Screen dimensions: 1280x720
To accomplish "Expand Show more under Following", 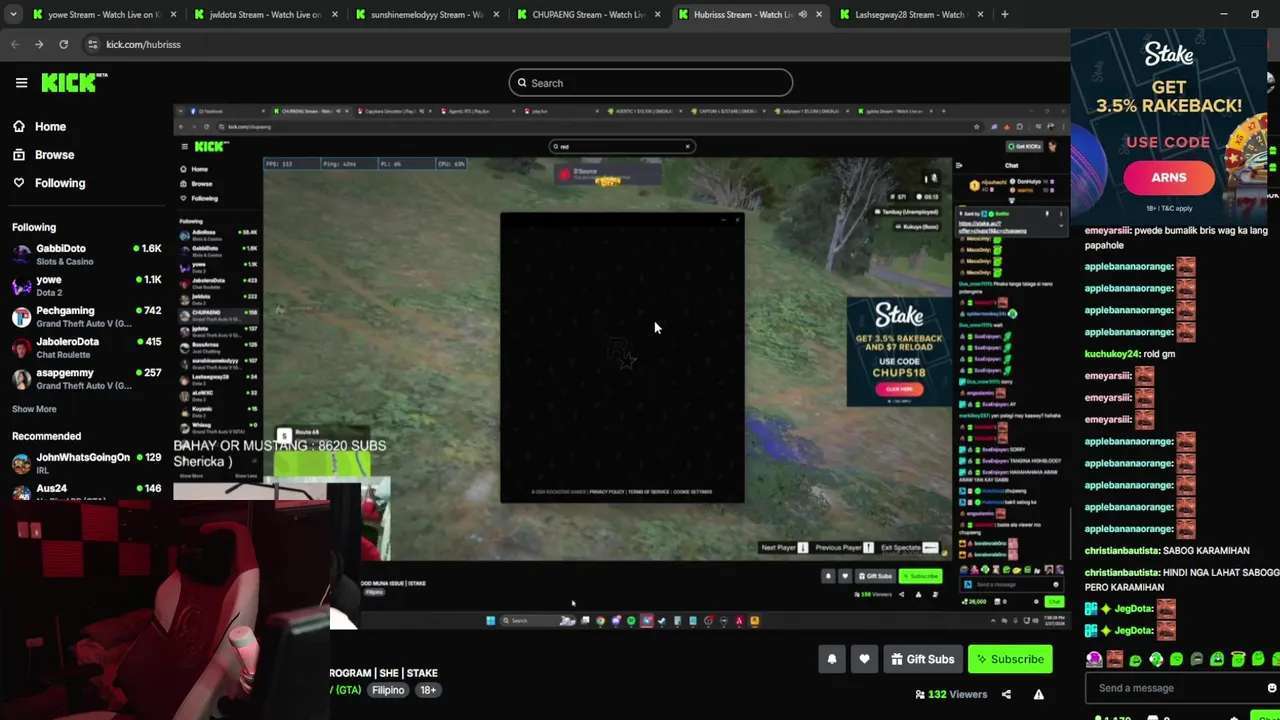I will (34, 409).
